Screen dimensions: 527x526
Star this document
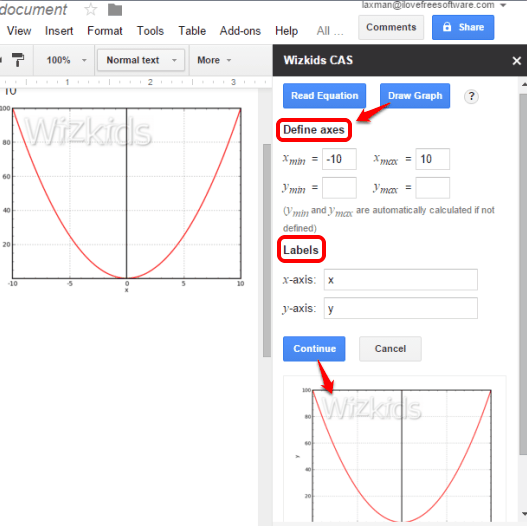(90, 10)
